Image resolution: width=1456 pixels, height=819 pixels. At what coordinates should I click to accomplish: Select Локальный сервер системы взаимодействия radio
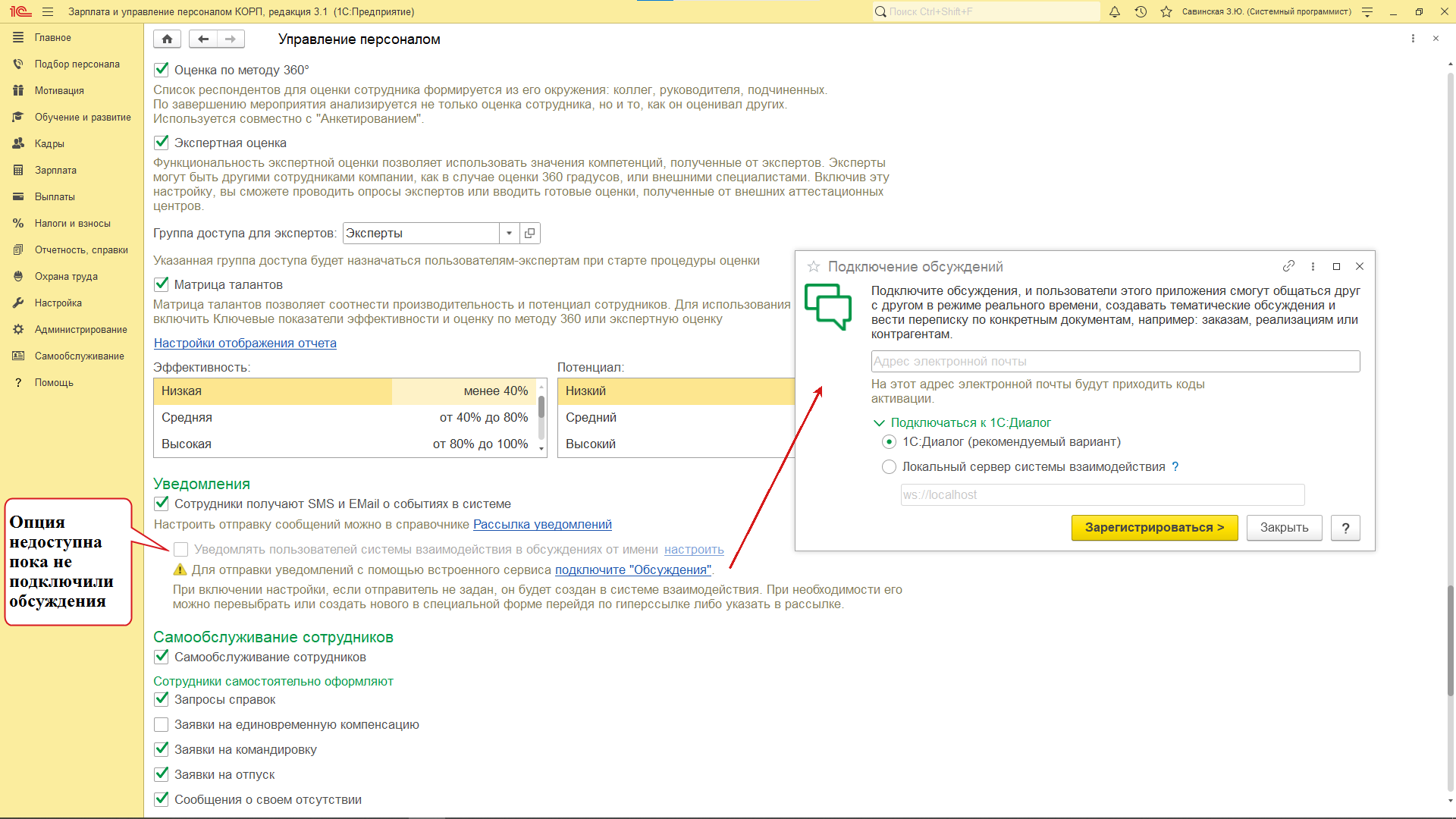point(889,467)
